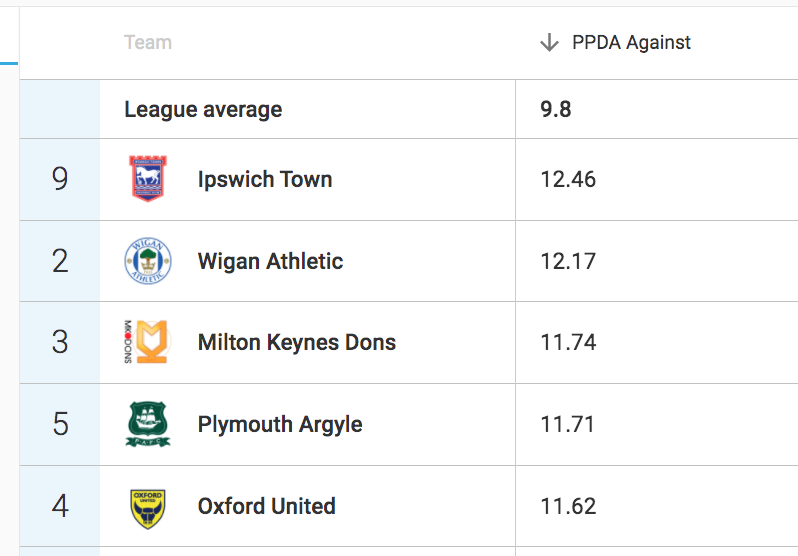This screenshot has width=798, height=556.
Task: Sort table by Team column header
Action: coord(148,42)
